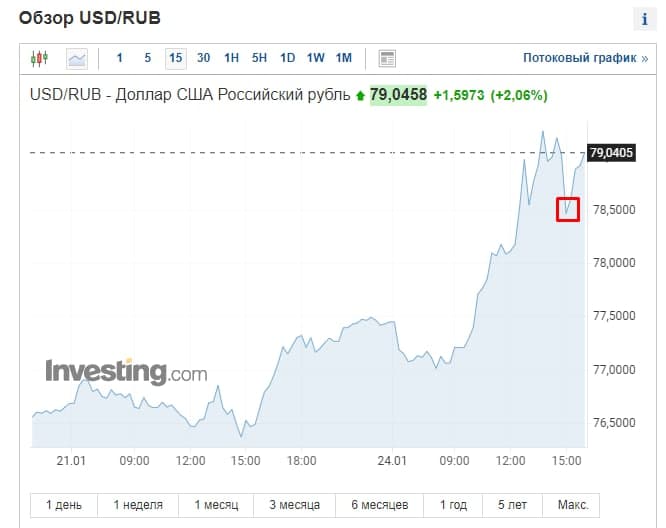Choose the 1M interval
Screen dimensions: 666x528
[344, 58]
